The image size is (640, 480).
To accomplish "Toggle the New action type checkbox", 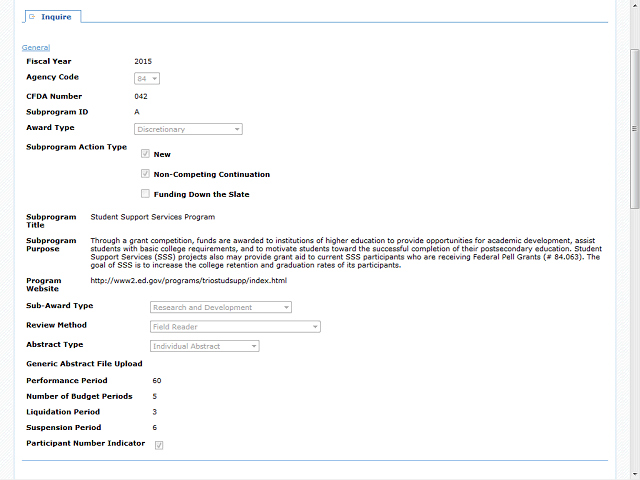I will [x=145, y=154].
